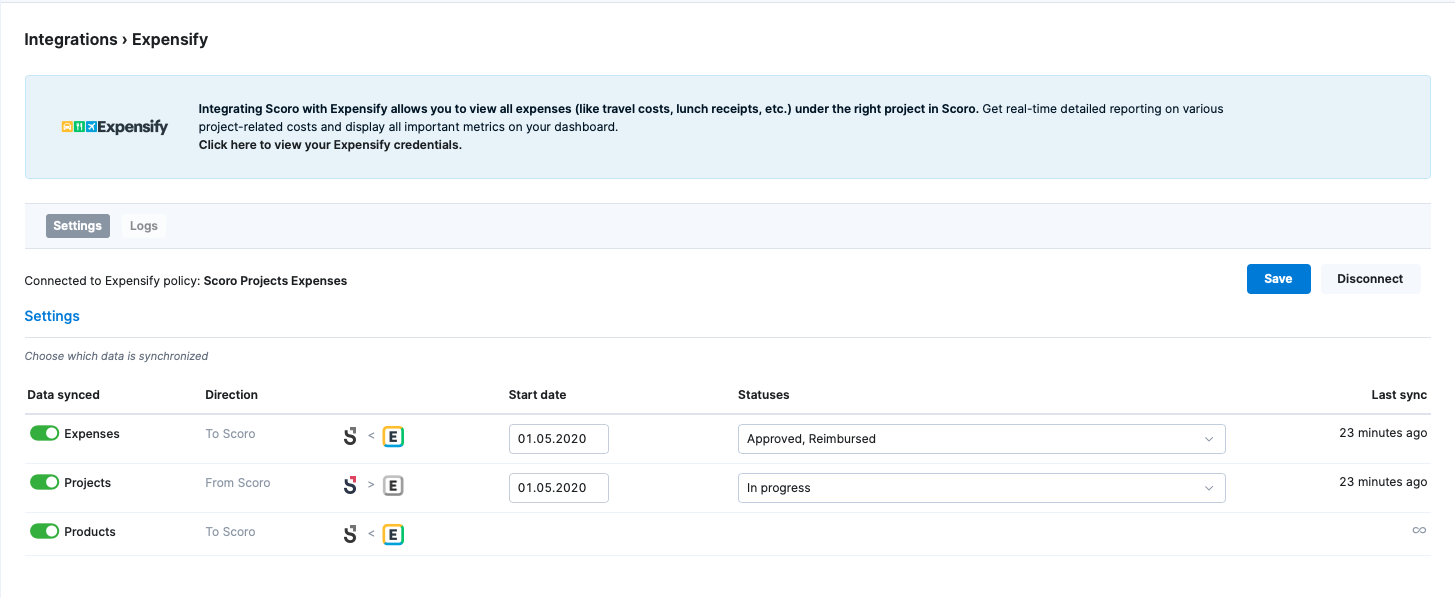Toggle off Expenses synchronization
This screenshot has height=598, width=1455.
(44, 434)
